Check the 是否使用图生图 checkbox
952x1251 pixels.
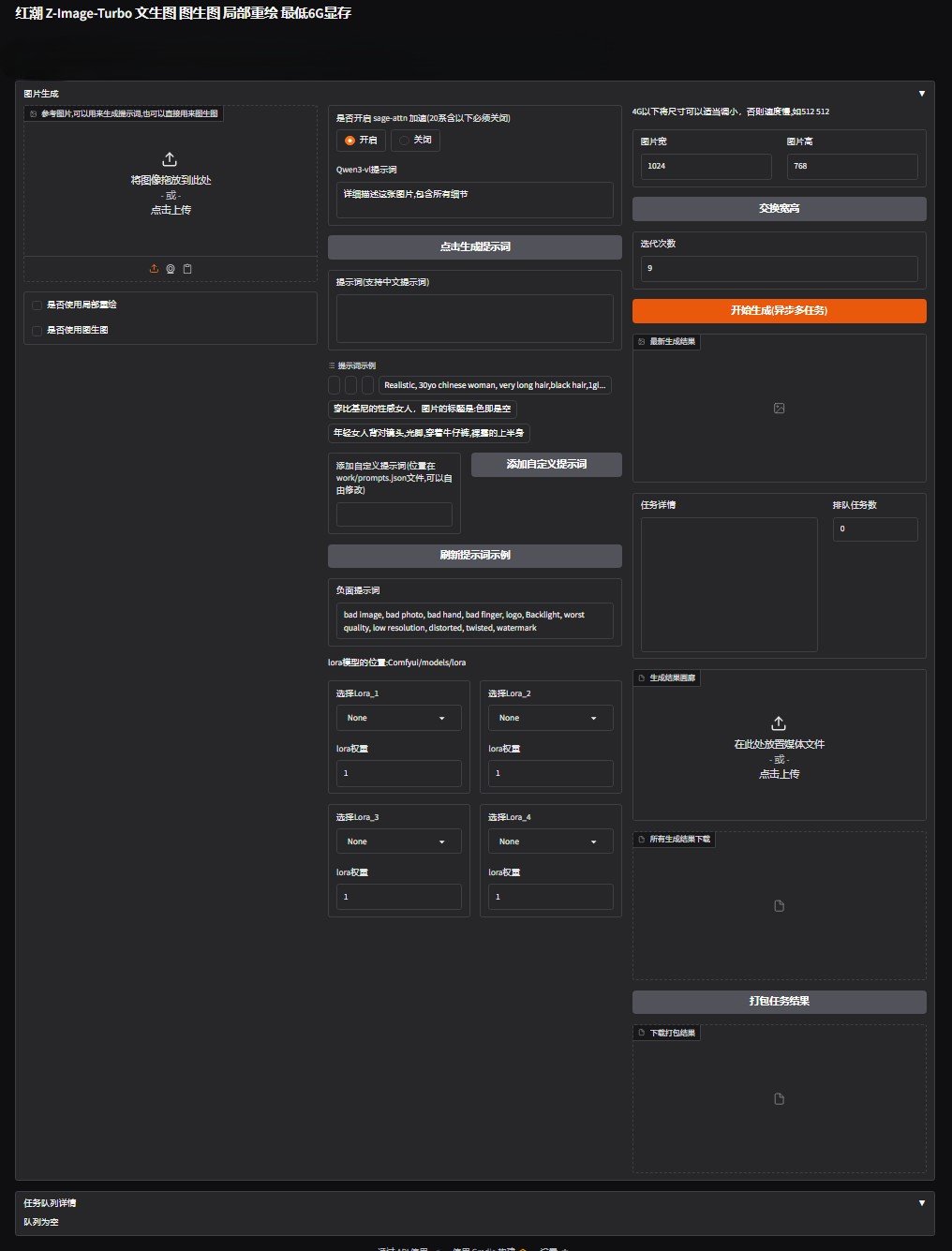pos(37,331)
